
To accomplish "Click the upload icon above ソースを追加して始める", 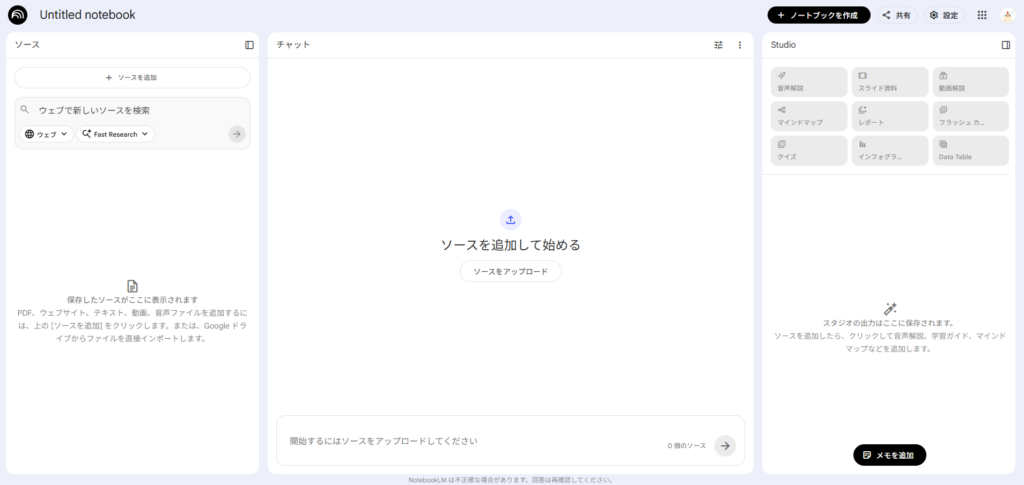I will click(x=510, y=220).
